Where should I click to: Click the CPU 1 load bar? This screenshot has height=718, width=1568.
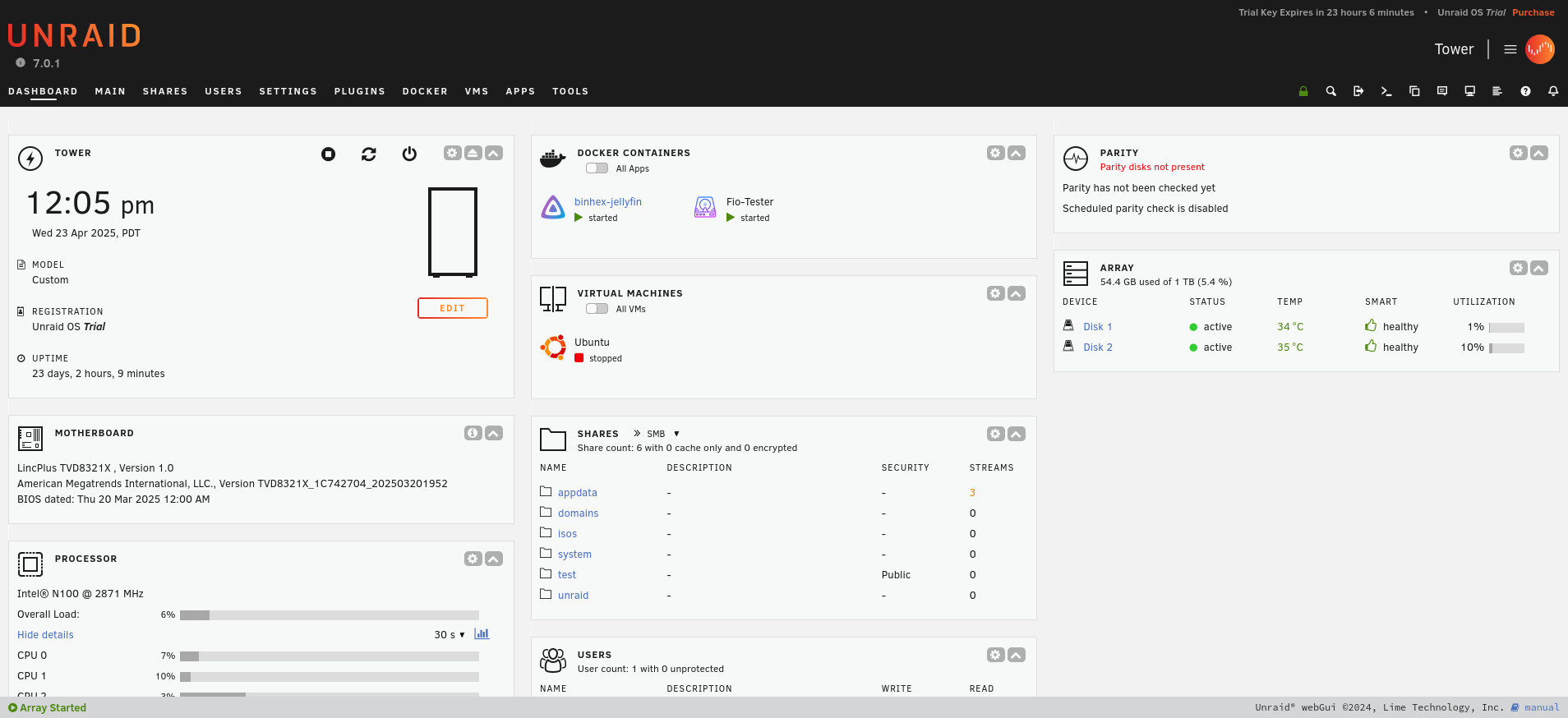tap(330, 676)
